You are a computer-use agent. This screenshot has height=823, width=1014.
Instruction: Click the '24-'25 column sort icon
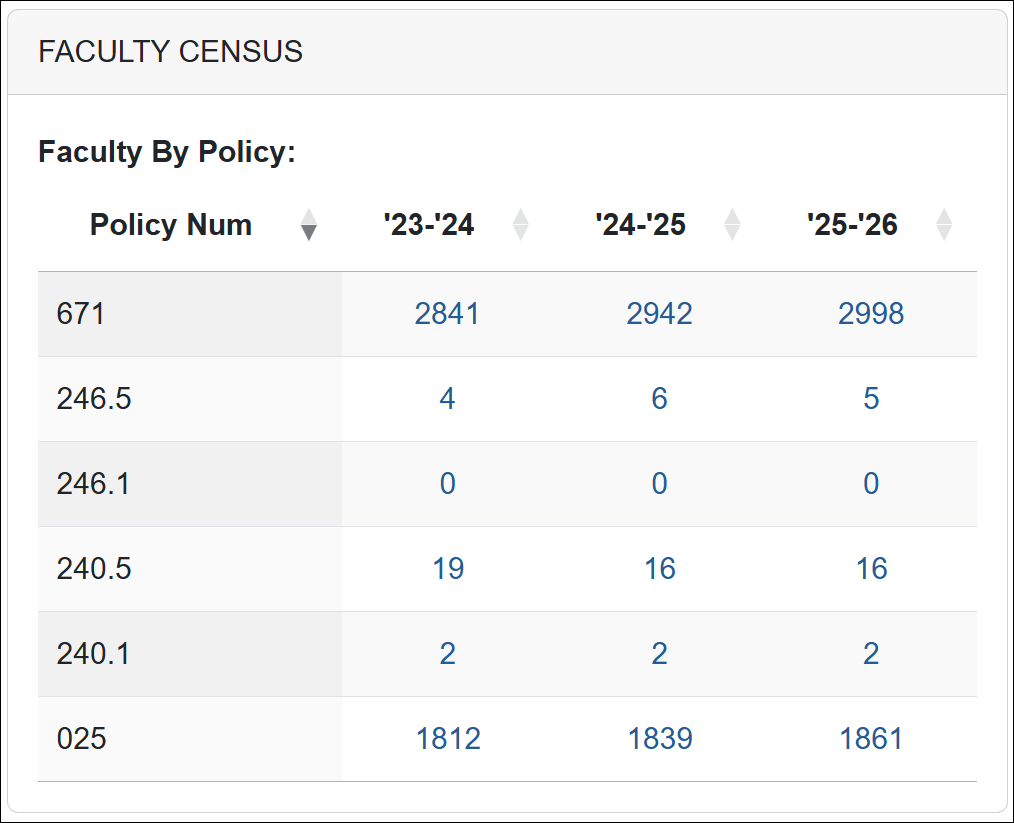732,225
